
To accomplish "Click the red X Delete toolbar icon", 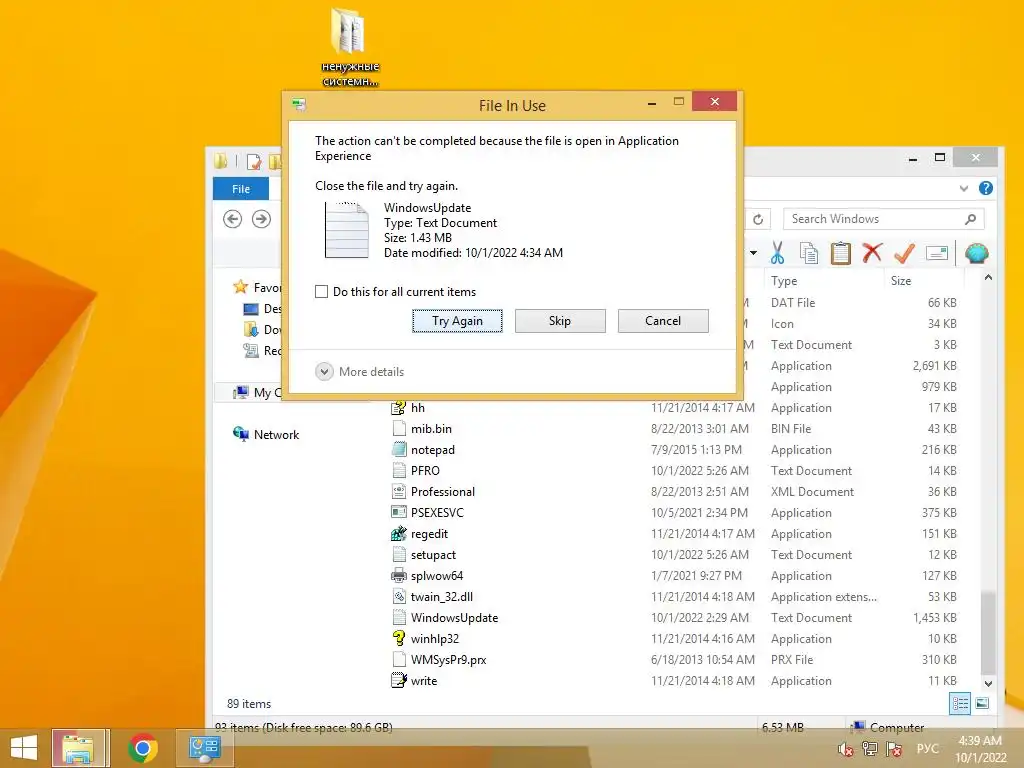I will 872,252.
